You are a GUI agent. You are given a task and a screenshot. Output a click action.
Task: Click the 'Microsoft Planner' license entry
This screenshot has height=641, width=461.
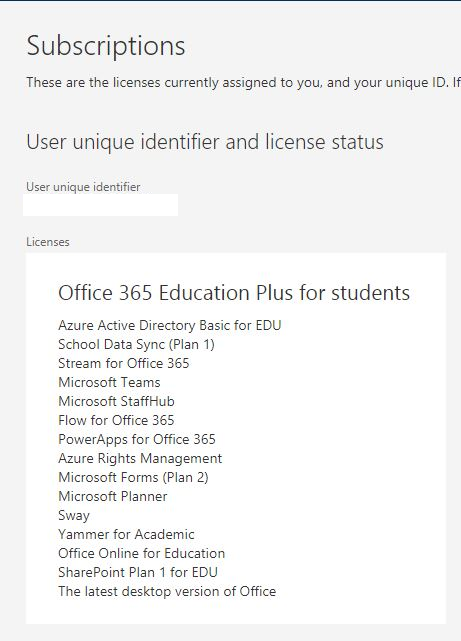coord(112,496)
